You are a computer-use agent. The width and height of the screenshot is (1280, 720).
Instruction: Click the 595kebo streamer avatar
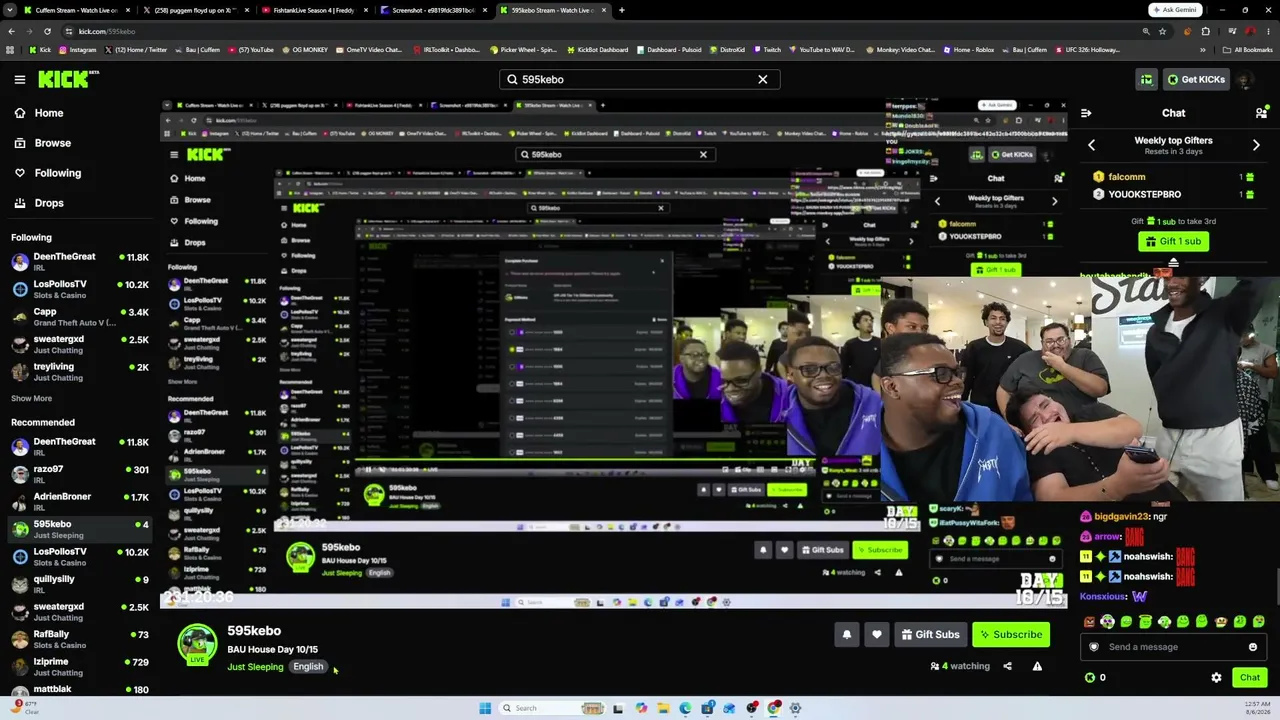pyautogui.click(x=197, y=645)
